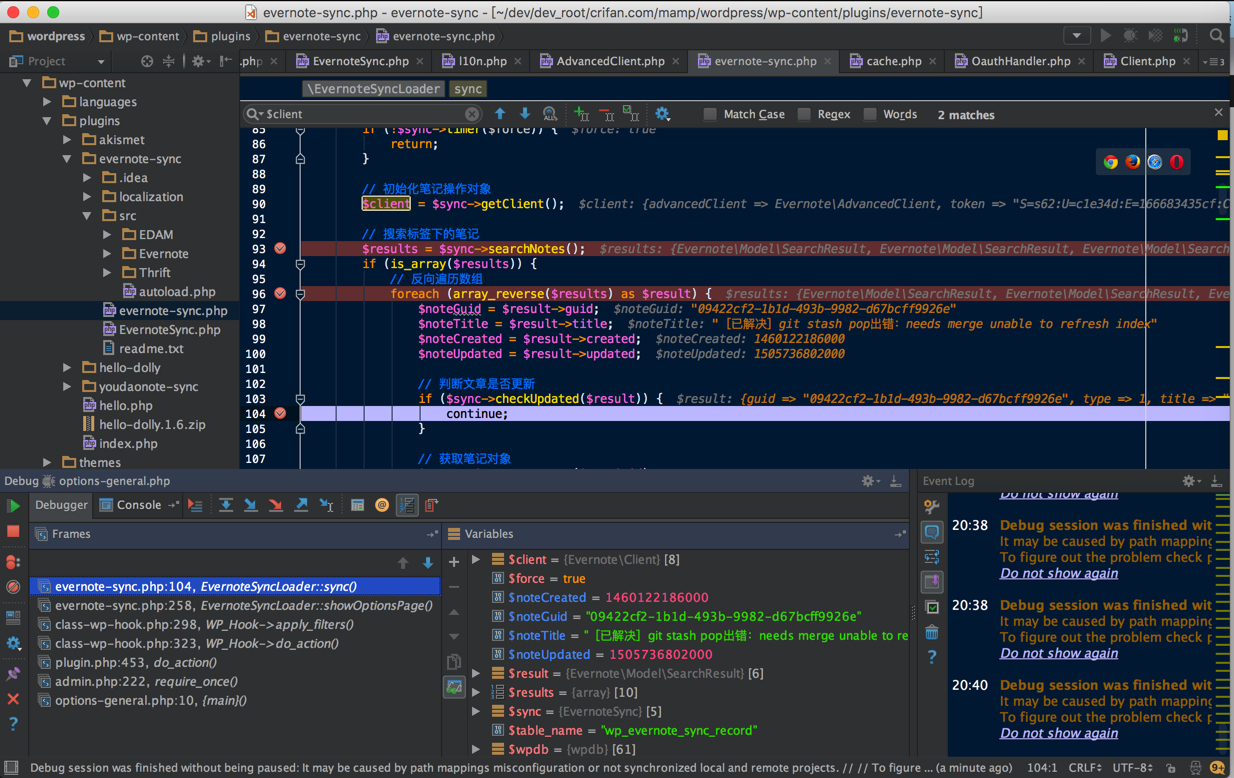This screenshot has height=778, width=1234.
Task: Check the Words option
Action: [x=870, y=115]
